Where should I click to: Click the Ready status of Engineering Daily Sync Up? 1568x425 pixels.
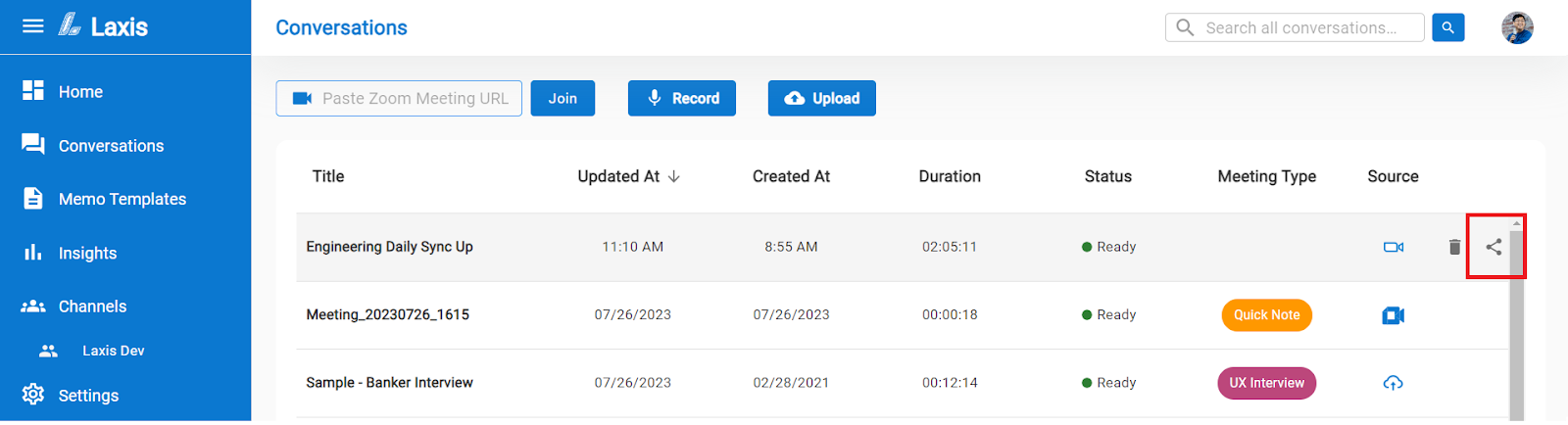[x=1109, y=247]
